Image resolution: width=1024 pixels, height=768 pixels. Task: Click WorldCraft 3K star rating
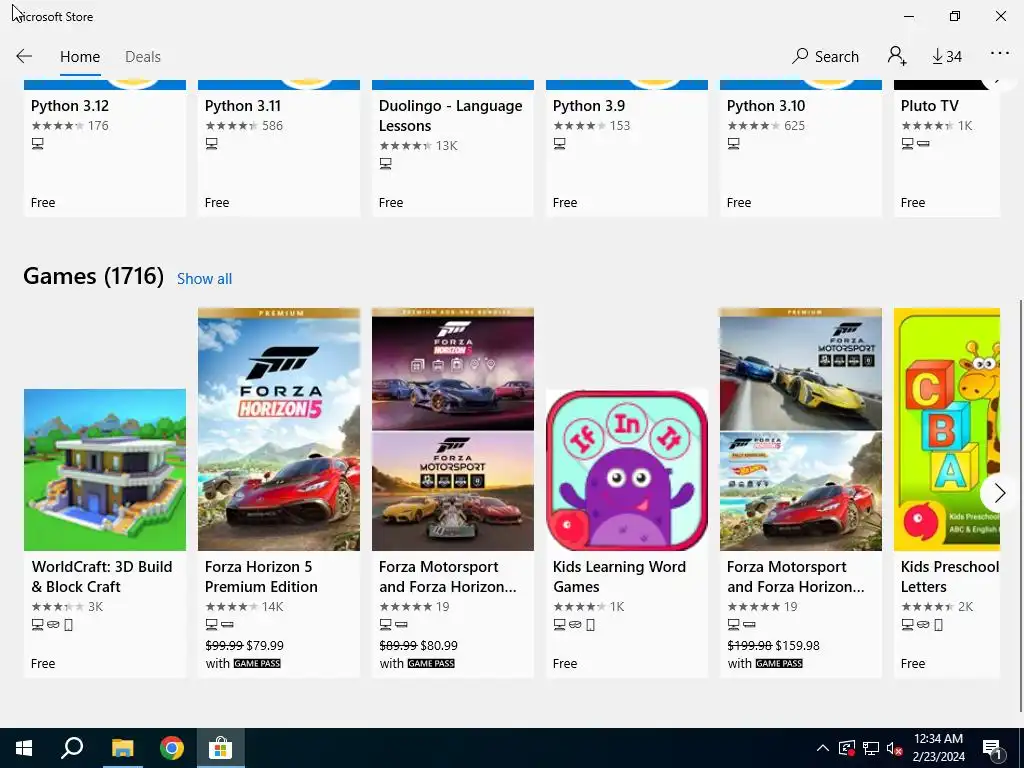(67, 607)
